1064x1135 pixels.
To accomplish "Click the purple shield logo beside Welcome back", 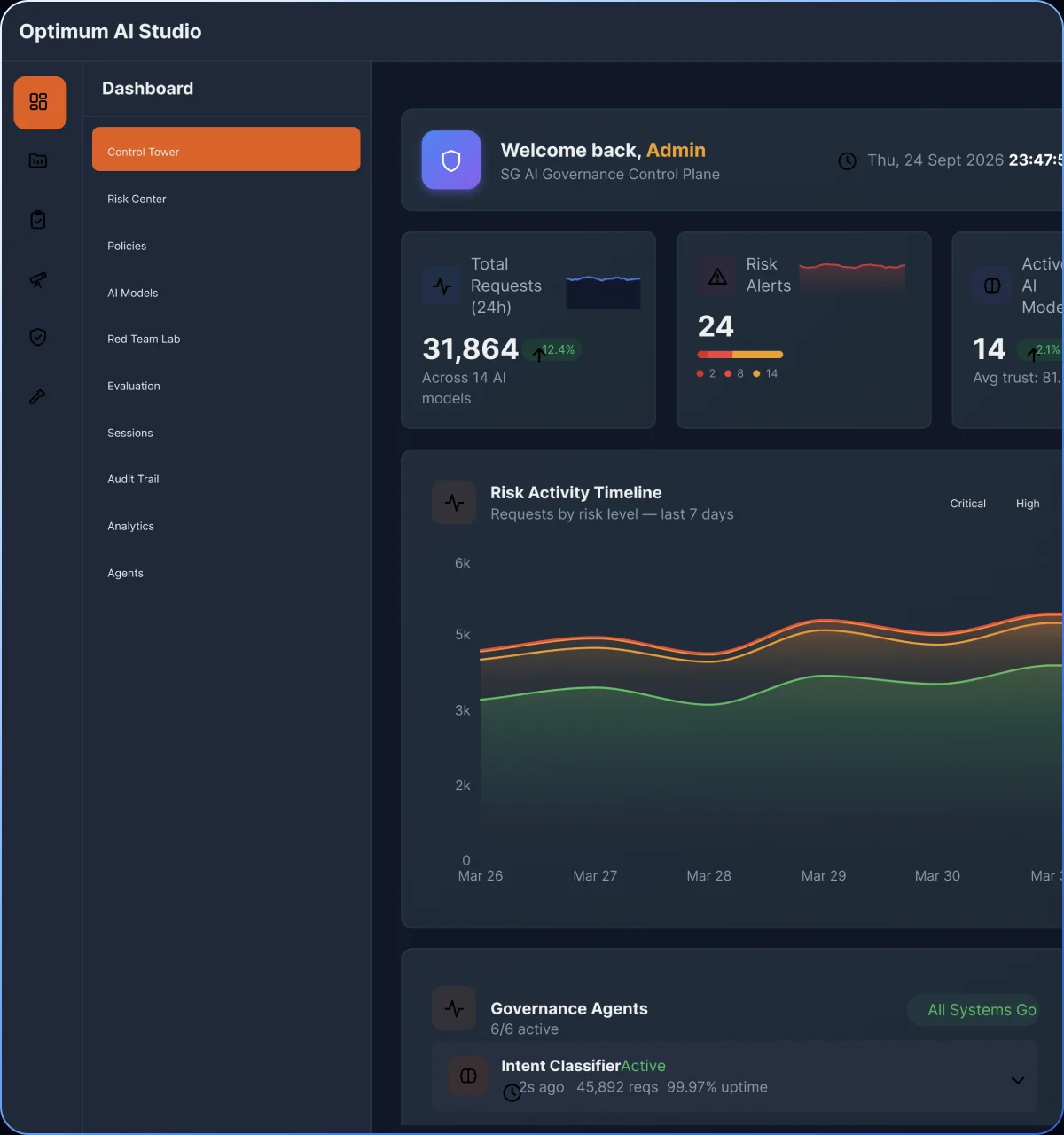I will click(451, 160).
